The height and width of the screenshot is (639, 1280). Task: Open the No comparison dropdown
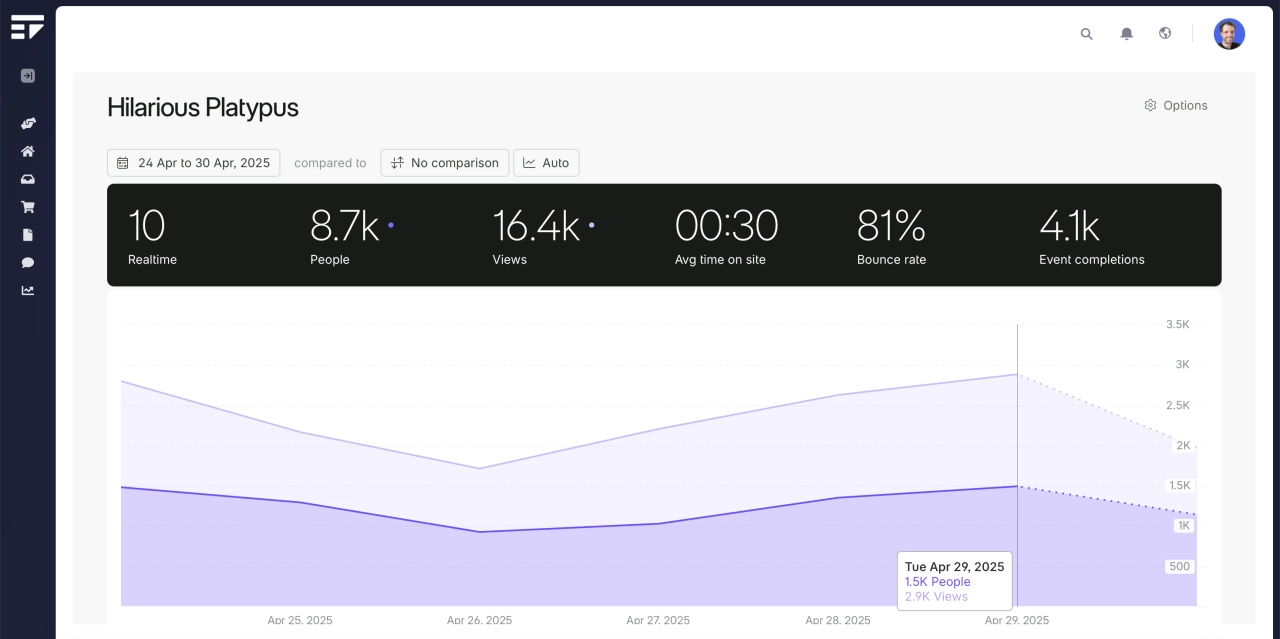pos(445,163)
